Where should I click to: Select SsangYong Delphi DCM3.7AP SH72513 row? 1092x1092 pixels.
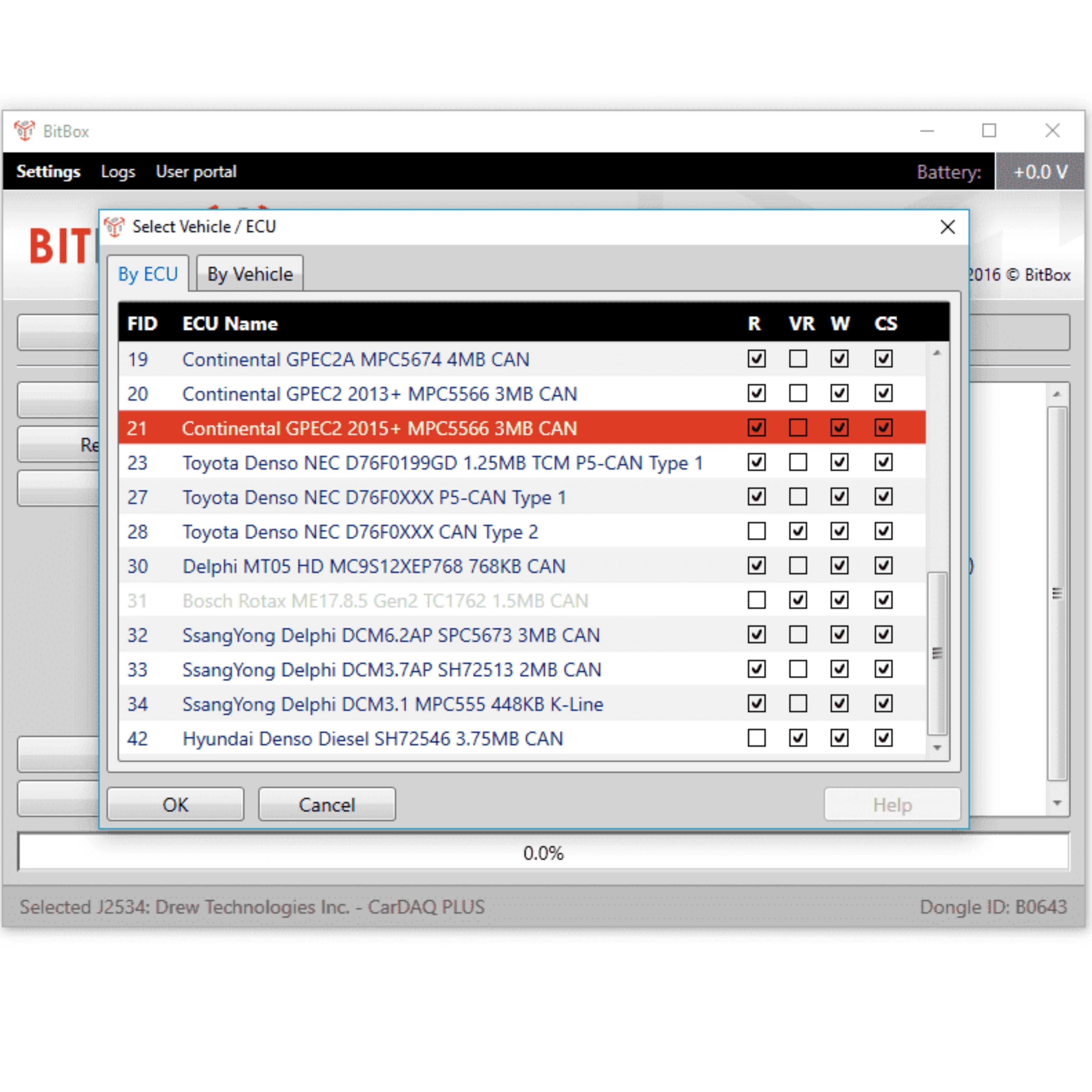(522, 669)
